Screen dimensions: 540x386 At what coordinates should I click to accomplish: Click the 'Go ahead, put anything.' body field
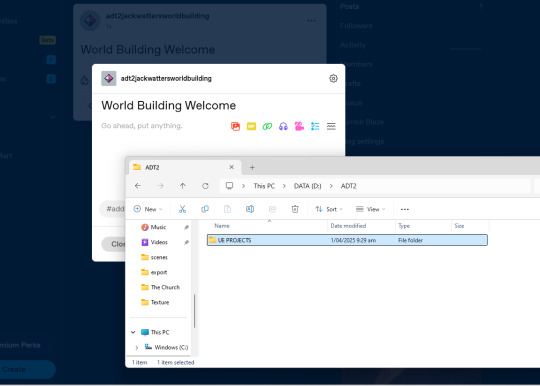142,126
